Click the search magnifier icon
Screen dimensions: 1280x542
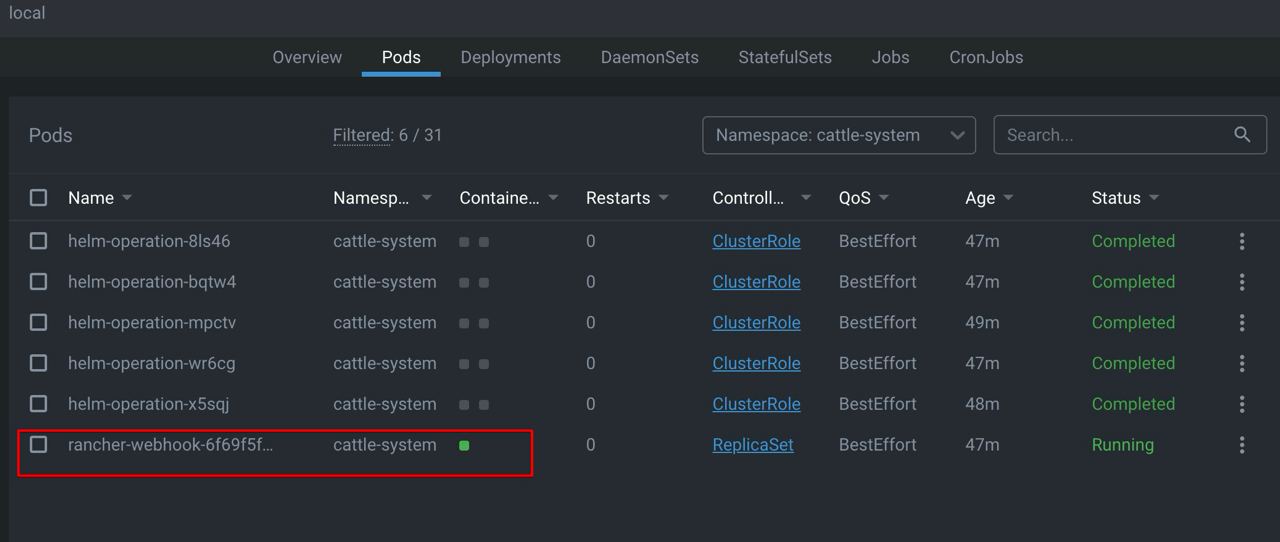[1242, 135]
